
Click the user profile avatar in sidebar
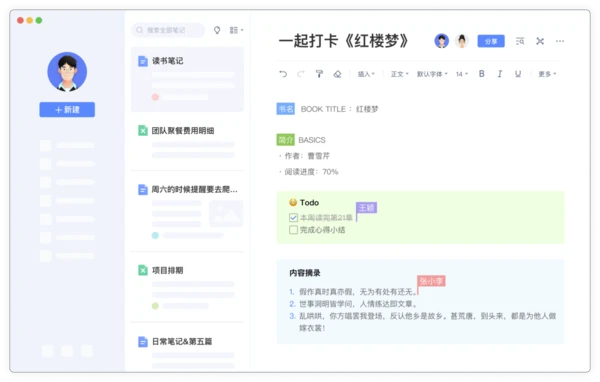[x=67, y=72]
